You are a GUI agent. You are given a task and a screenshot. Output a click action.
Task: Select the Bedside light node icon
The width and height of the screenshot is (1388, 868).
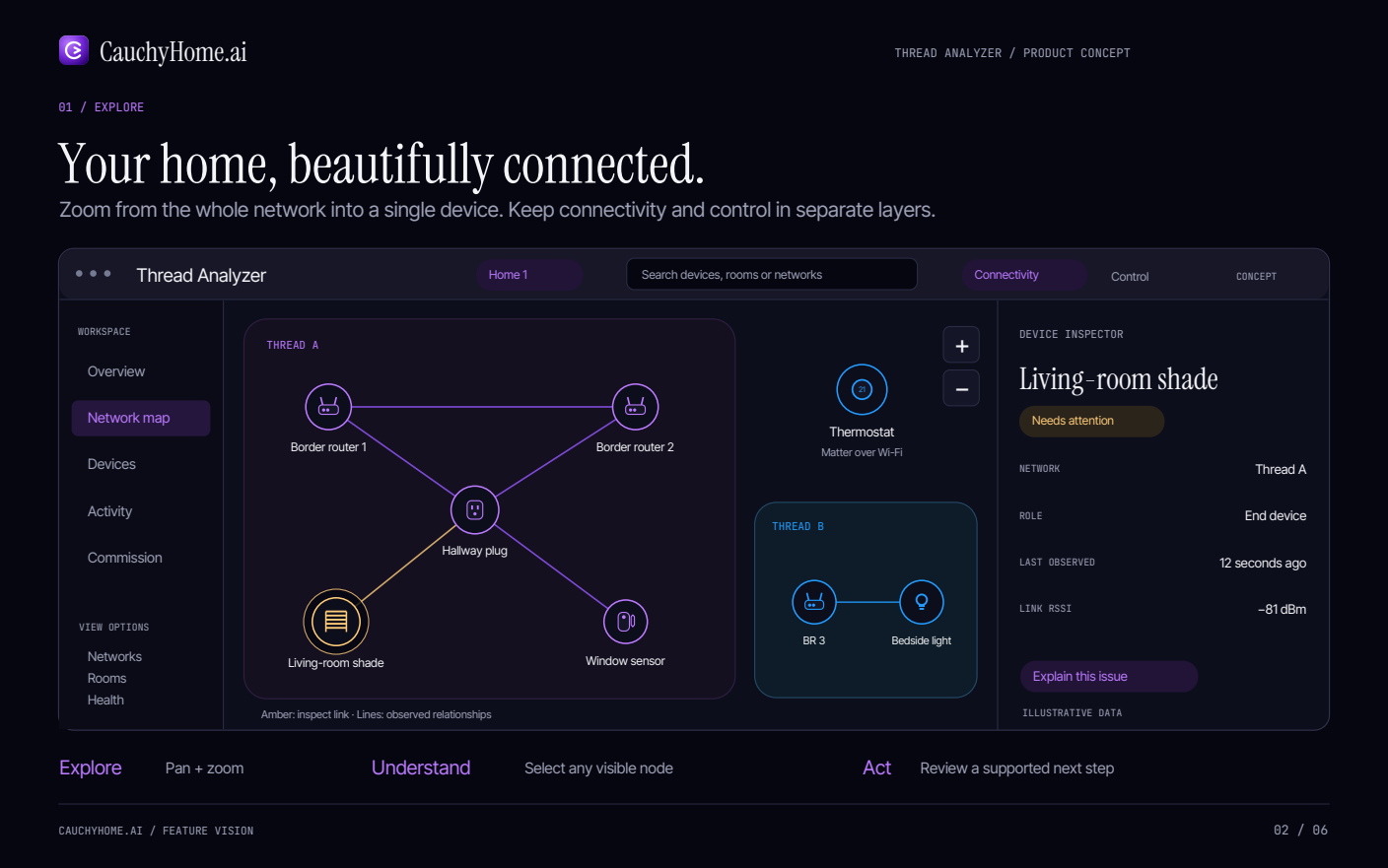(x=922, y=602)
